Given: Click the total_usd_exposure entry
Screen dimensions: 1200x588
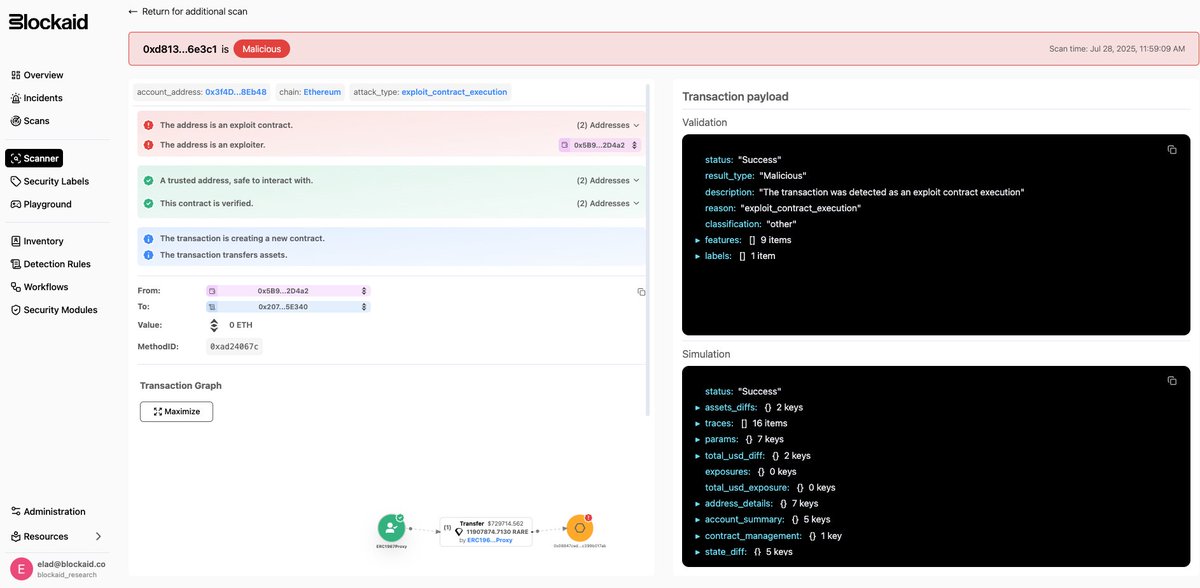Looking at the screenshot, I should pos(770,487).
